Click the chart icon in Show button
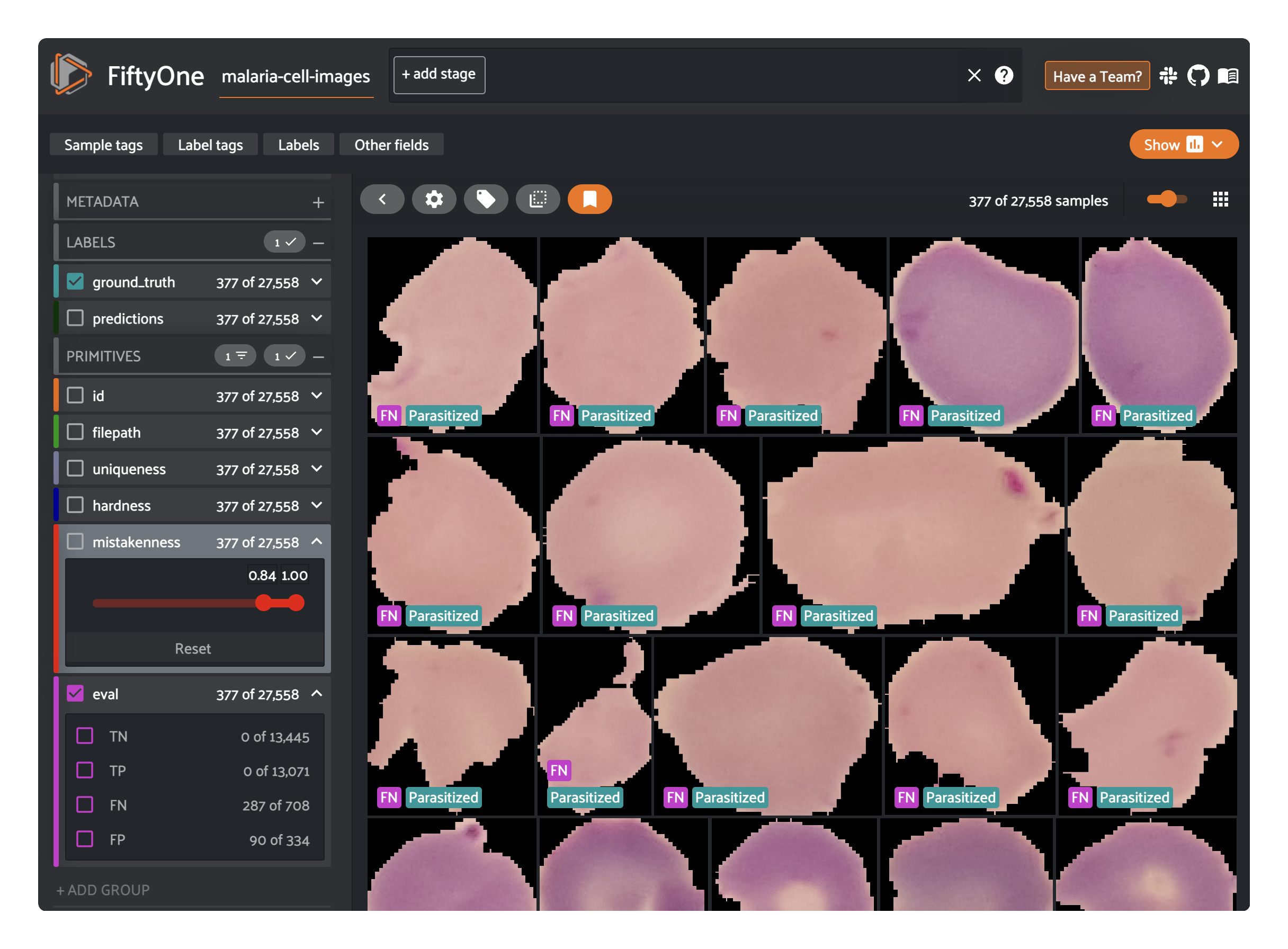Screen dimensions: 1288x949 click(1194, 144)
